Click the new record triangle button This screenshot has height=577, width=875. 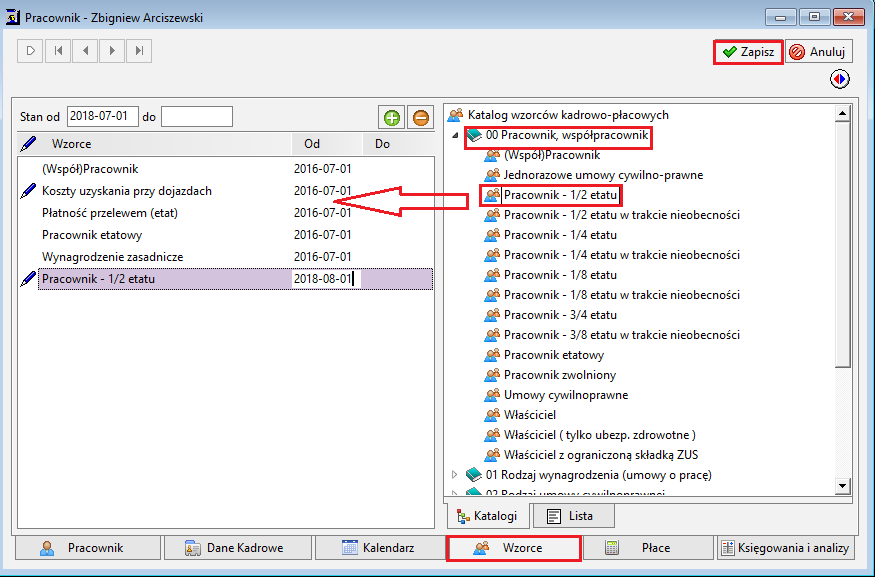point(30,51)
